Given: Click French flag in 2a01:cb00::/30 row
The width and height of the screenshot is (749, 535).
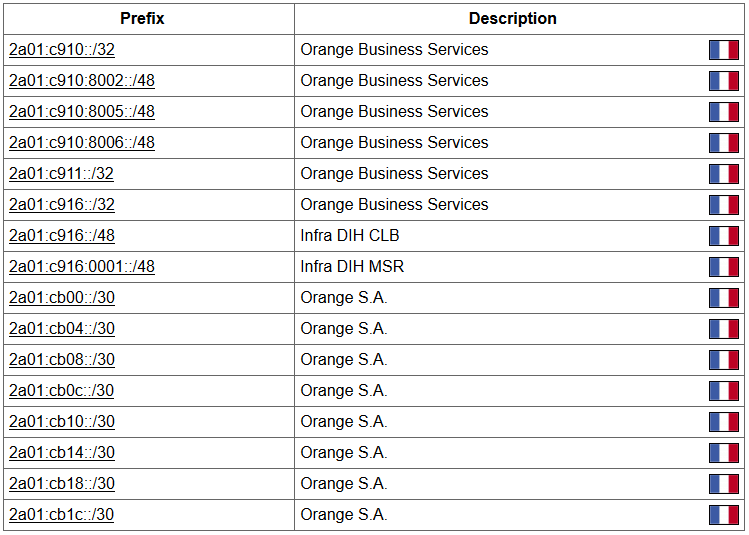Looking at the screenshot, I should (x=724, y=298).
